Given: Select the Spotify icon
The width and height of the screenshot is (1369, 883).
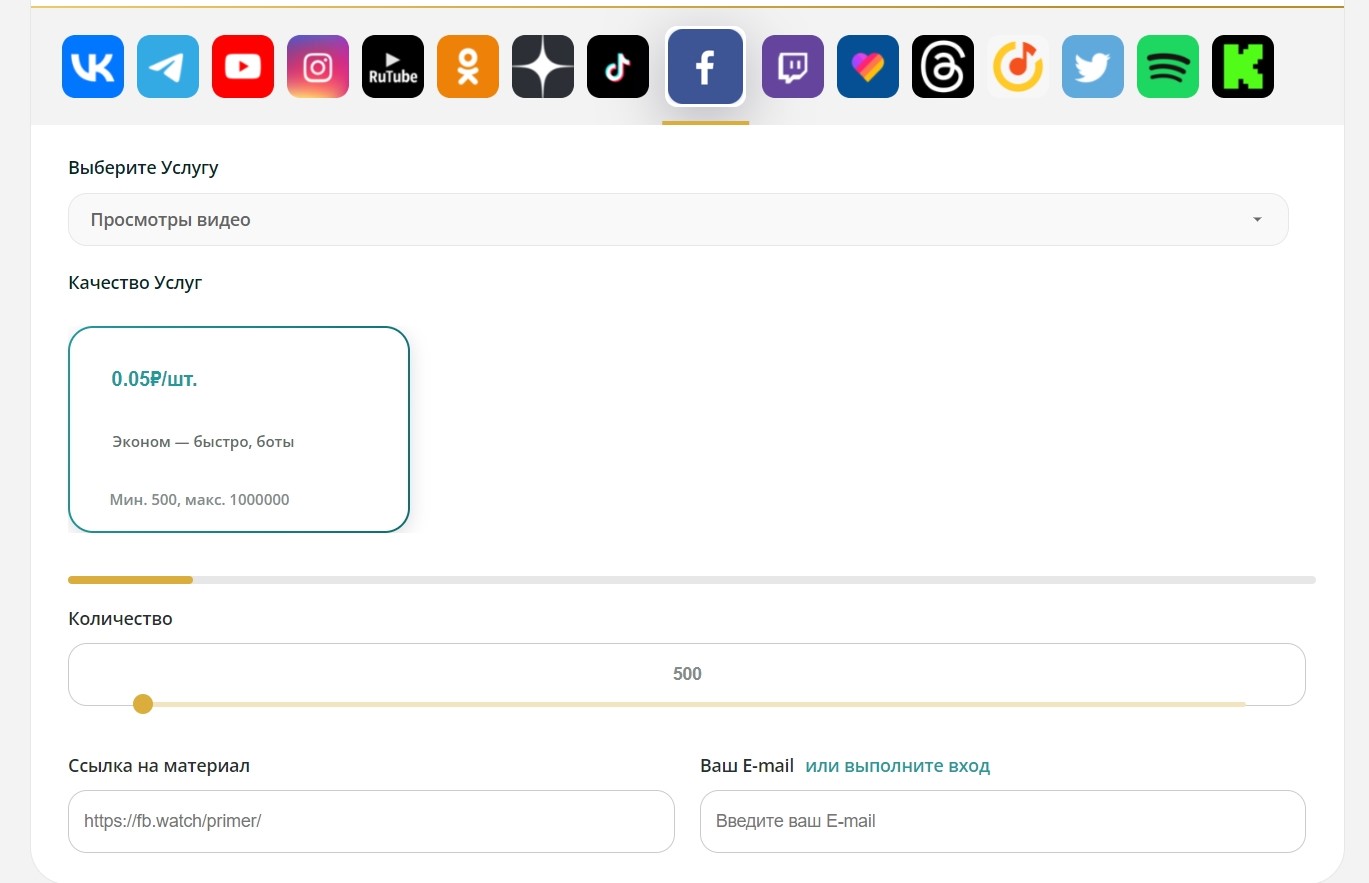Looking at the screenshot, I should point(1168,67).
